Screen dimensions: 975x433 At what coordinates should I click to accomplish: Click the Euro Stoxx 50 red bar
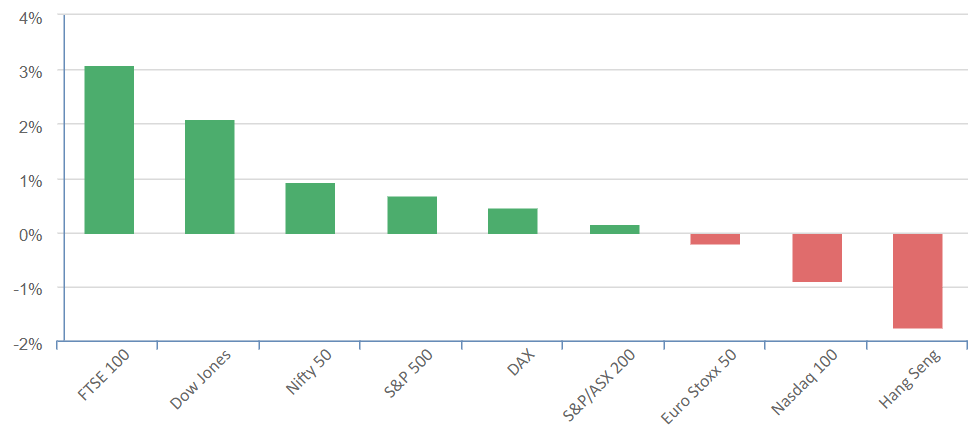coord(715,239)
